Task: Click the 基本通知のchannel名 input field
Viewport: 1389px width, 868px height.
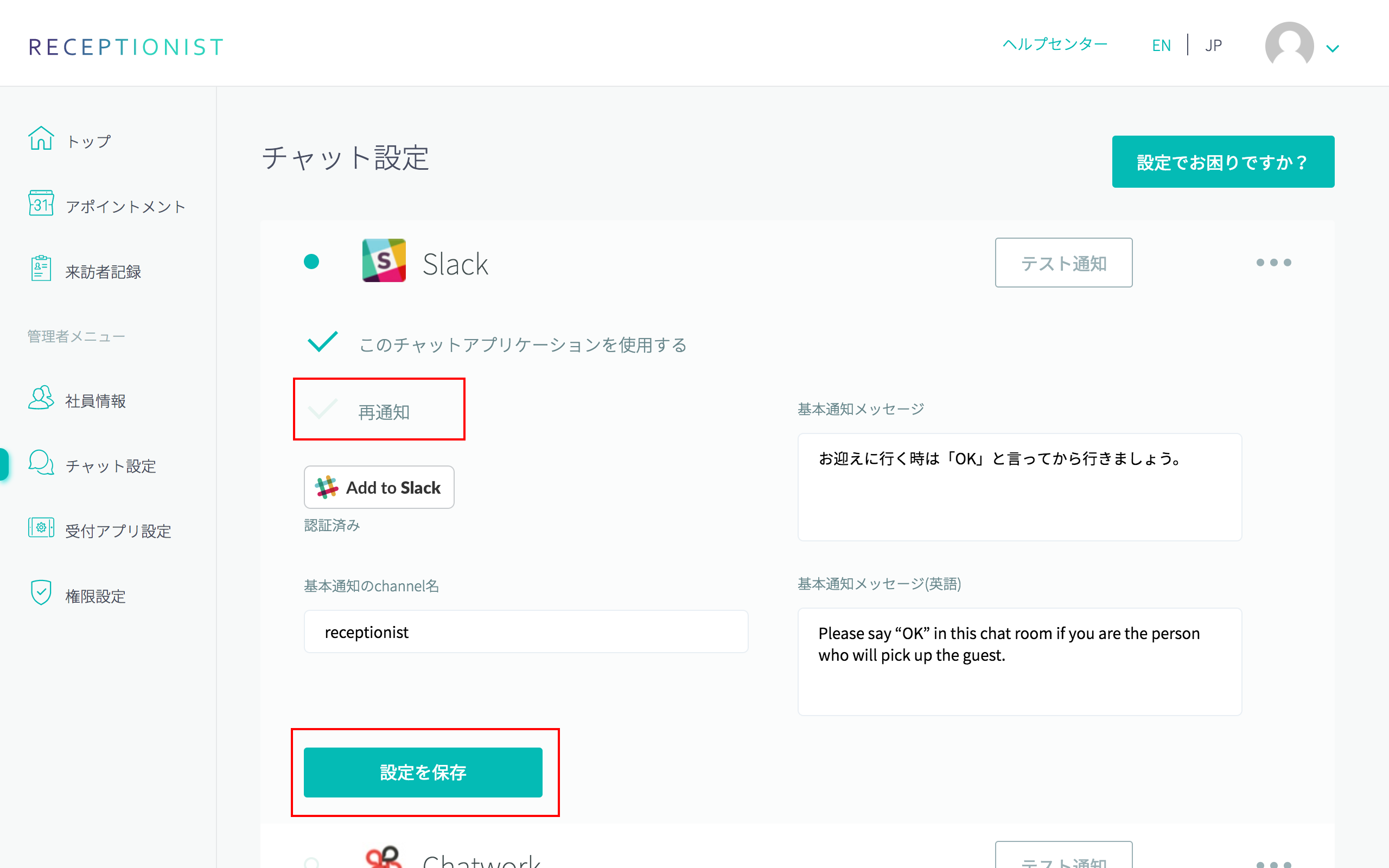Action: (525, 631)
